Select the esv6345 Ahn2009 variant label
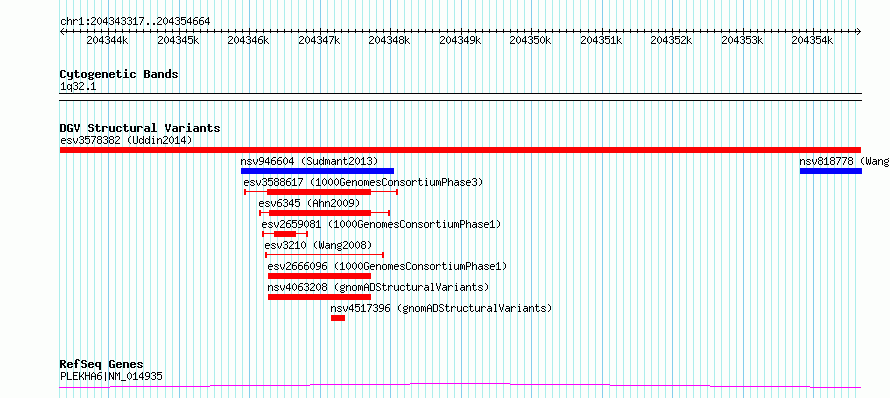The height and width of the screenshot is (398, 890). 309,203
